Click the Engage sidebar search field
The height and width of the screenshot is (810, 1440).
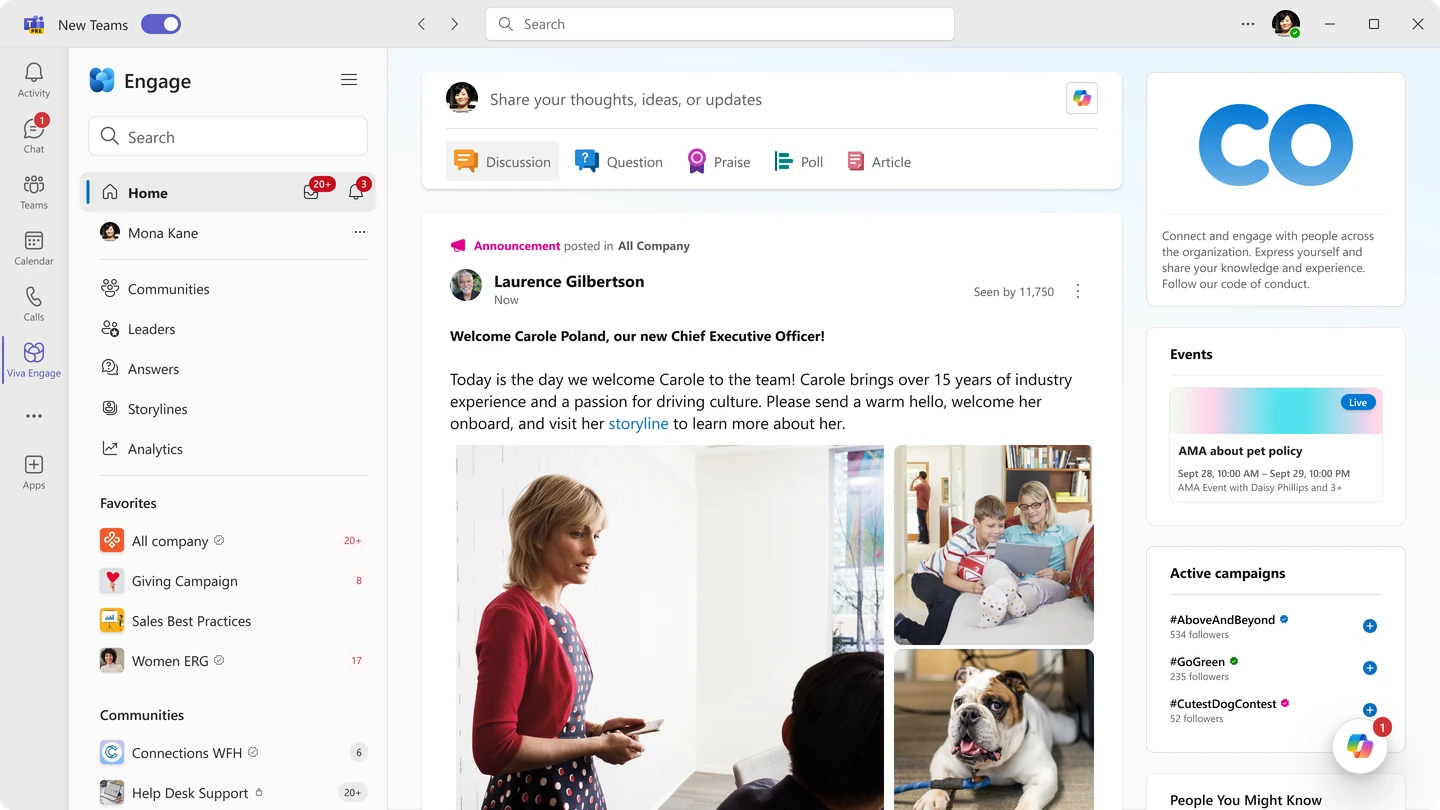click(x=228, y=137)
